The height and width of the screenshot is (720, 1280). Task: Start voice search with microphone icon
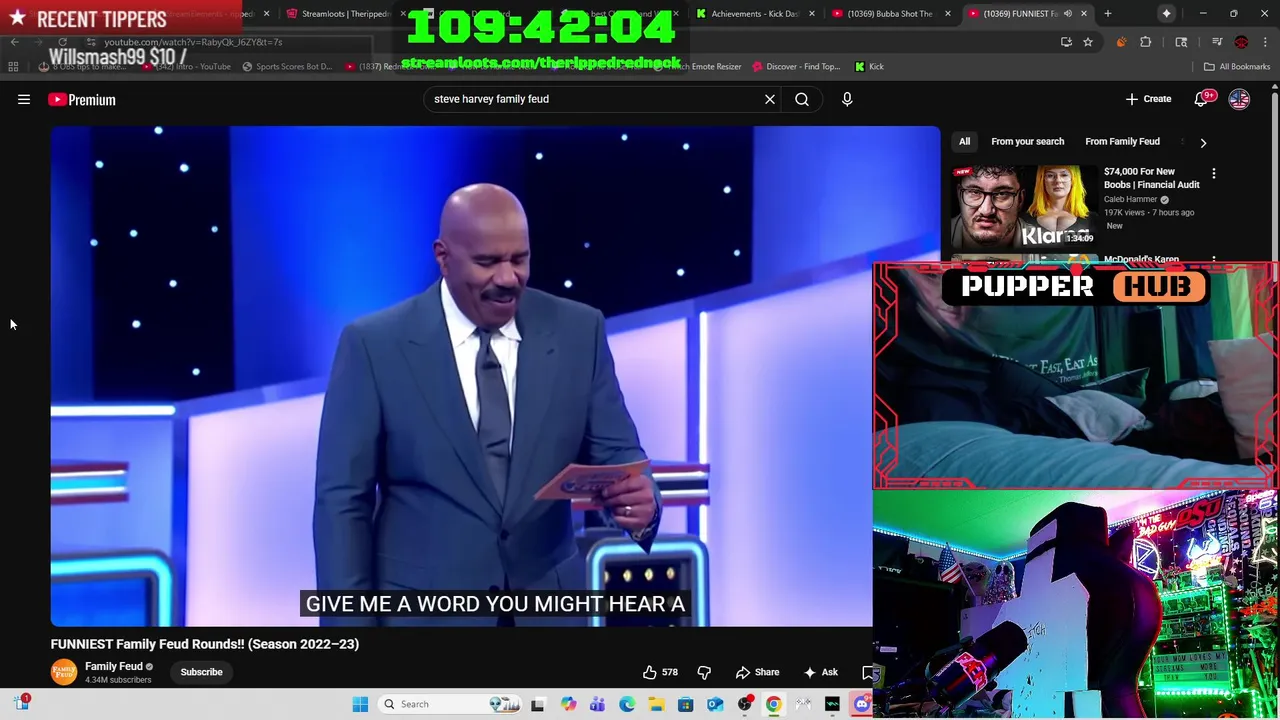pos(847,99)
